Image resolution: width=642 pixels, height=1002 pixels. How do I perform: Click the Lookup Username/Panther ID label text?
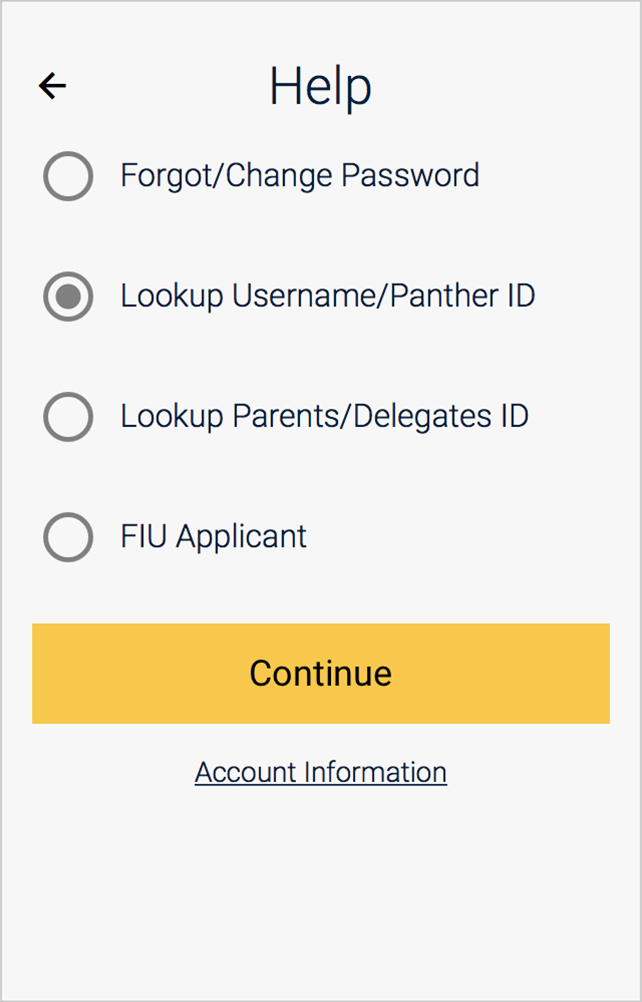tap(327, 297)
